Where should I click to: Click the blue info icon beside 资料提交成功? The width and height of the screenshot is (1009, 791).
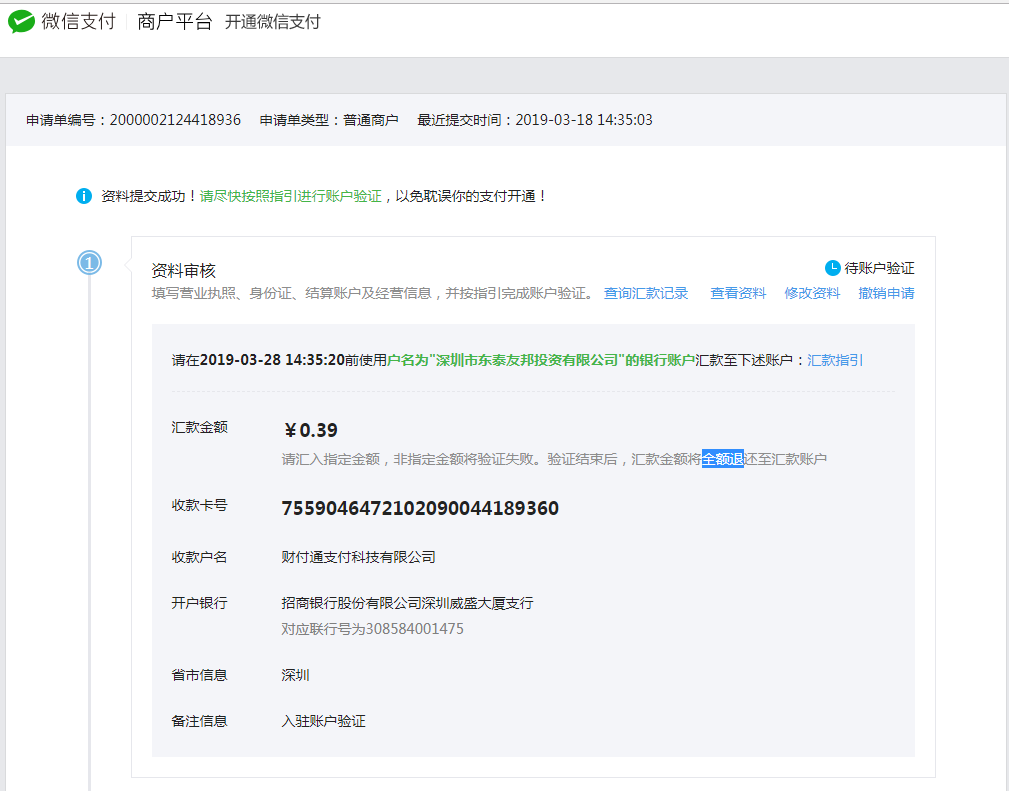[84, 196]
